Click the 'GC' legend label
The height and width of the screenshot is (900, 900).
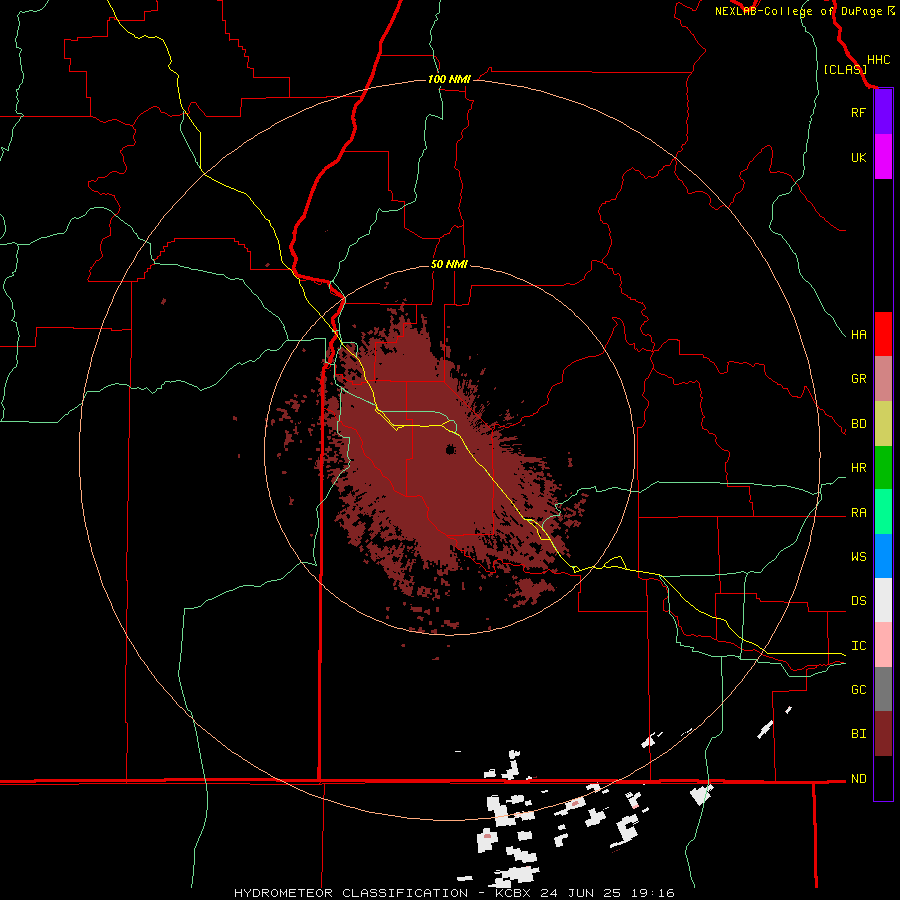point(858,690)
